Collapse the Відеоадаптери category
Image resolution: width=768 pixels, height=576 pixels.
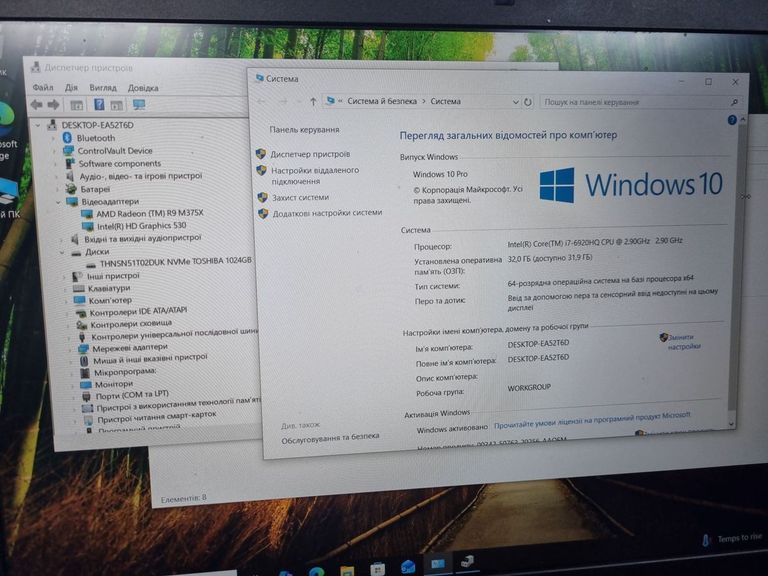58,201
